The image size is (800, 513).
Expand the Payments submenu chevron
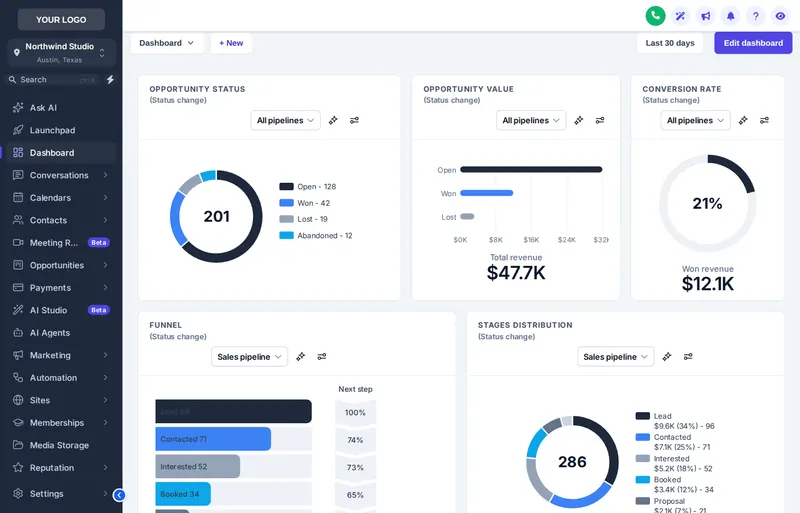coord(105,287)
